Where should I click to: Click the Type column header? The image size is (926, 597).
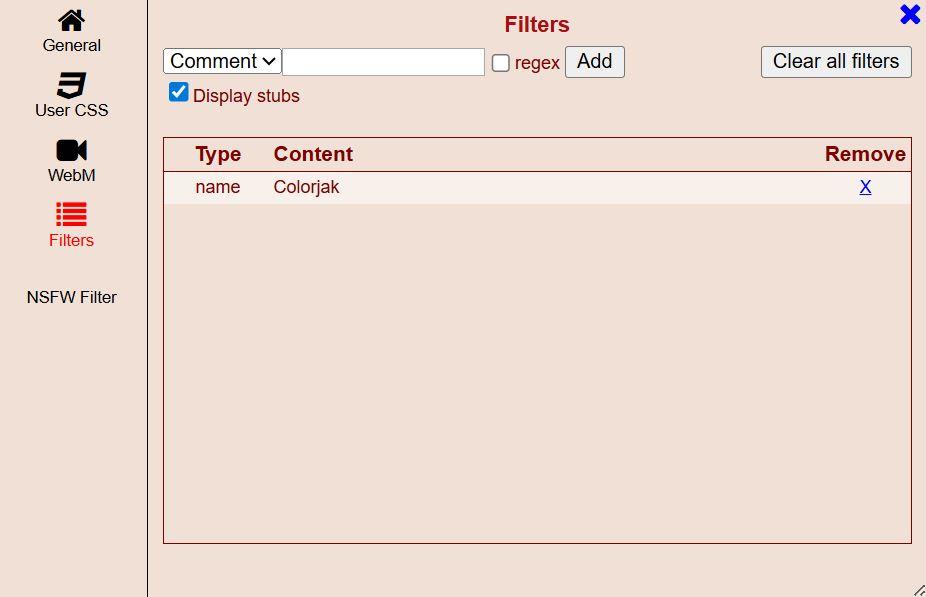(x=218, y=154)
